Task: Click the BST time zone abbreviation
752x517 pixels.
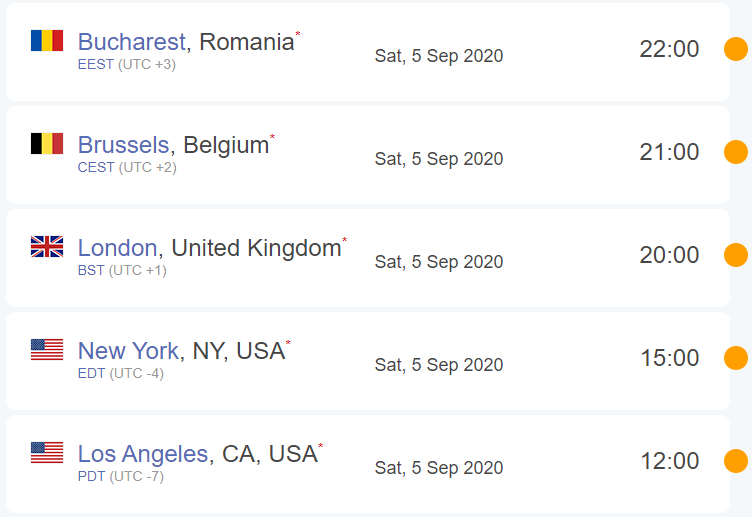Action: click(91, 271)
